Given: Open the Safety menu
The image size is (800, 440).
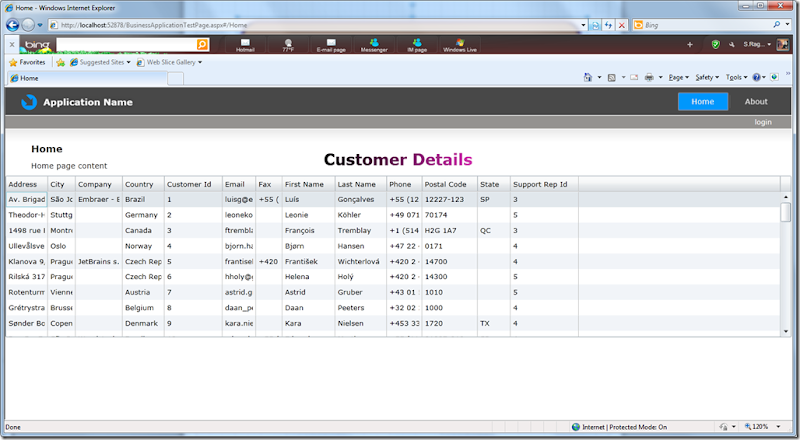Looking at the screenshot, I should 707,78.
